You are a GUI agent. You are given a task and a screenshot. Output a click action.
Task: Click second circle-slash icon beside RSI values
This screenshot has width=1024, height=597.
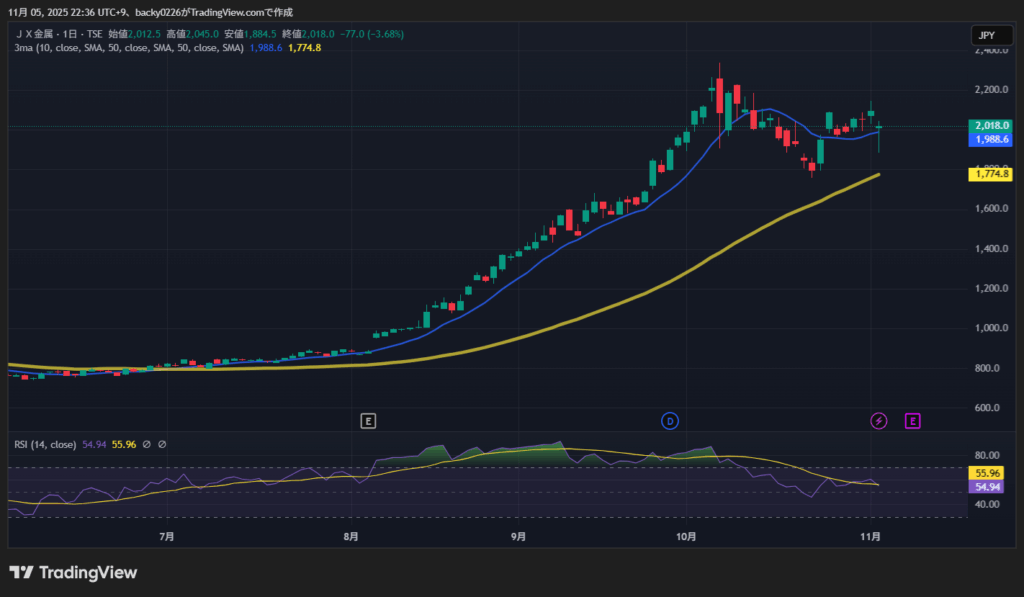point(162,444)
